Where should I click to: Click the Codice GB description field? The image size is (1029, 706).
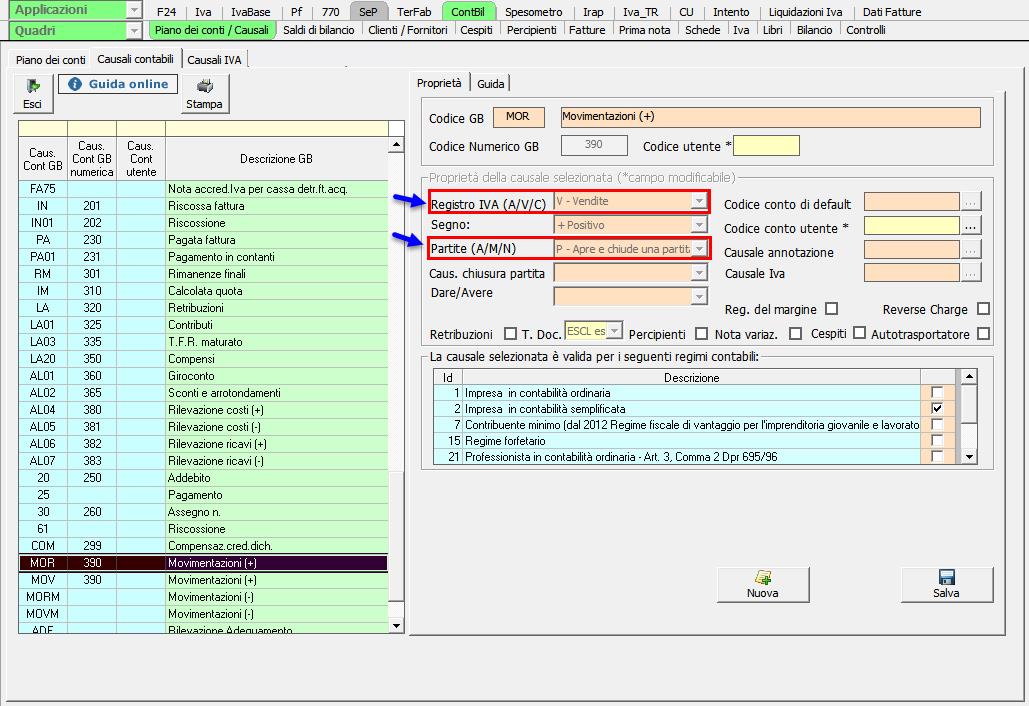click(770, 117)
